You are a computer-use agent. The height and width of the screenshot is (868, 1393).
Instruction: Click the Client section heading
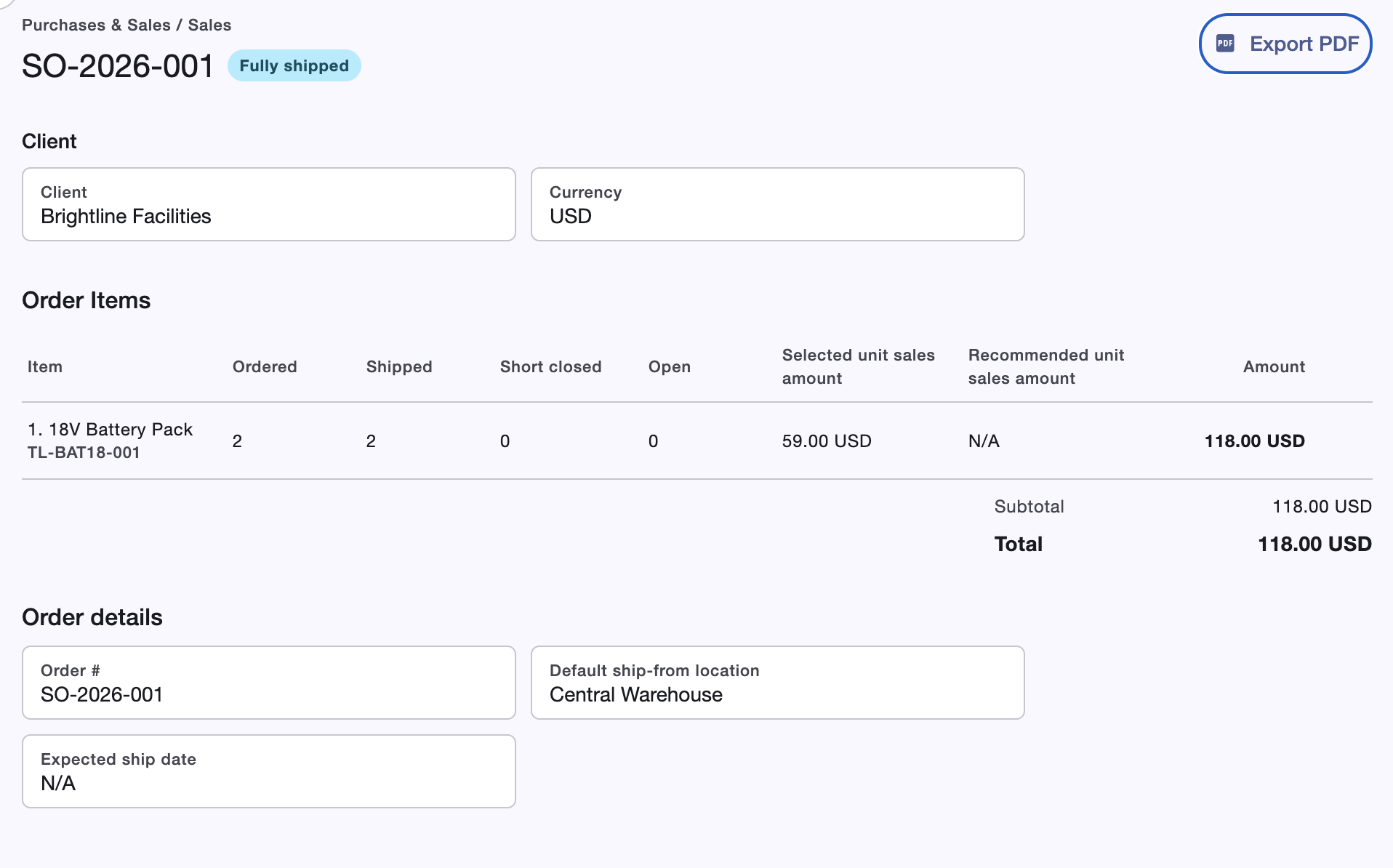coord(49,142)
